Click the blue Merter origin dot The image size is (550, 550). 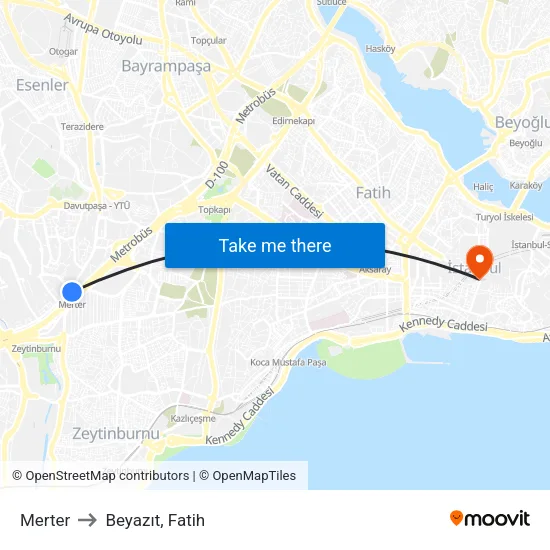(72, 292)
